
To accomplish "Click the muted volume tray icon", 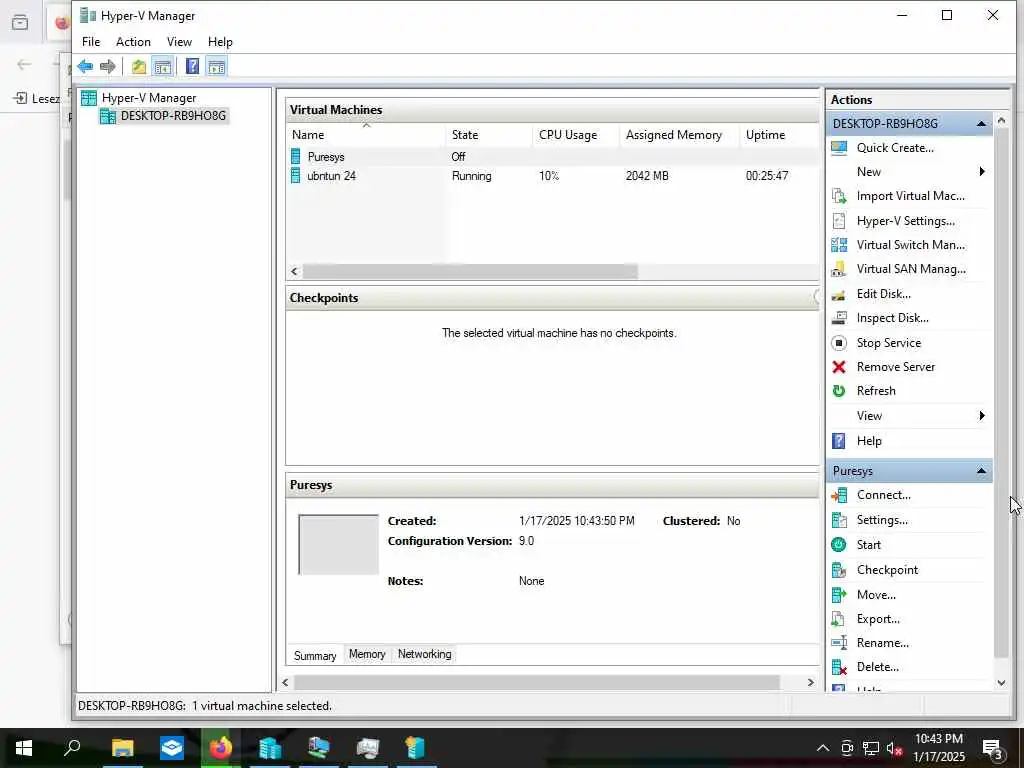I will tap(895, 748).
